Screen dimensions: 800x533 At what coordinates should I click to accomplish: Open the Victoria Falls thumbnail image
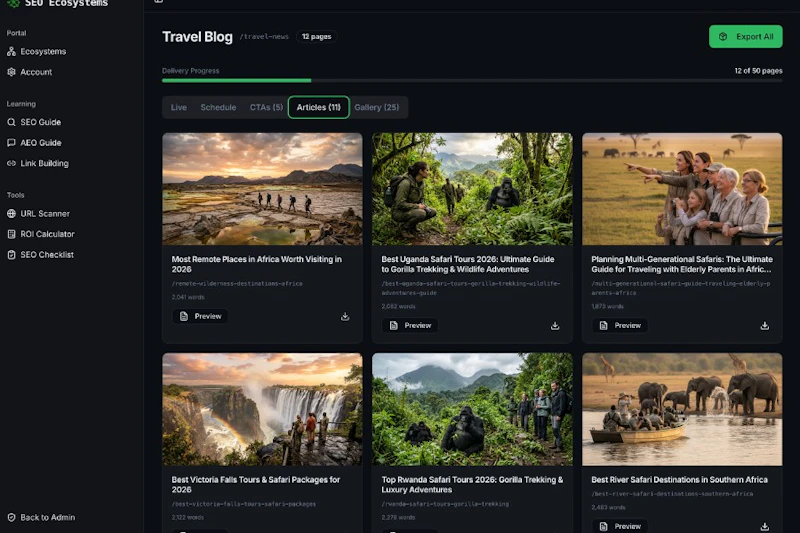[x=262, y=410]
